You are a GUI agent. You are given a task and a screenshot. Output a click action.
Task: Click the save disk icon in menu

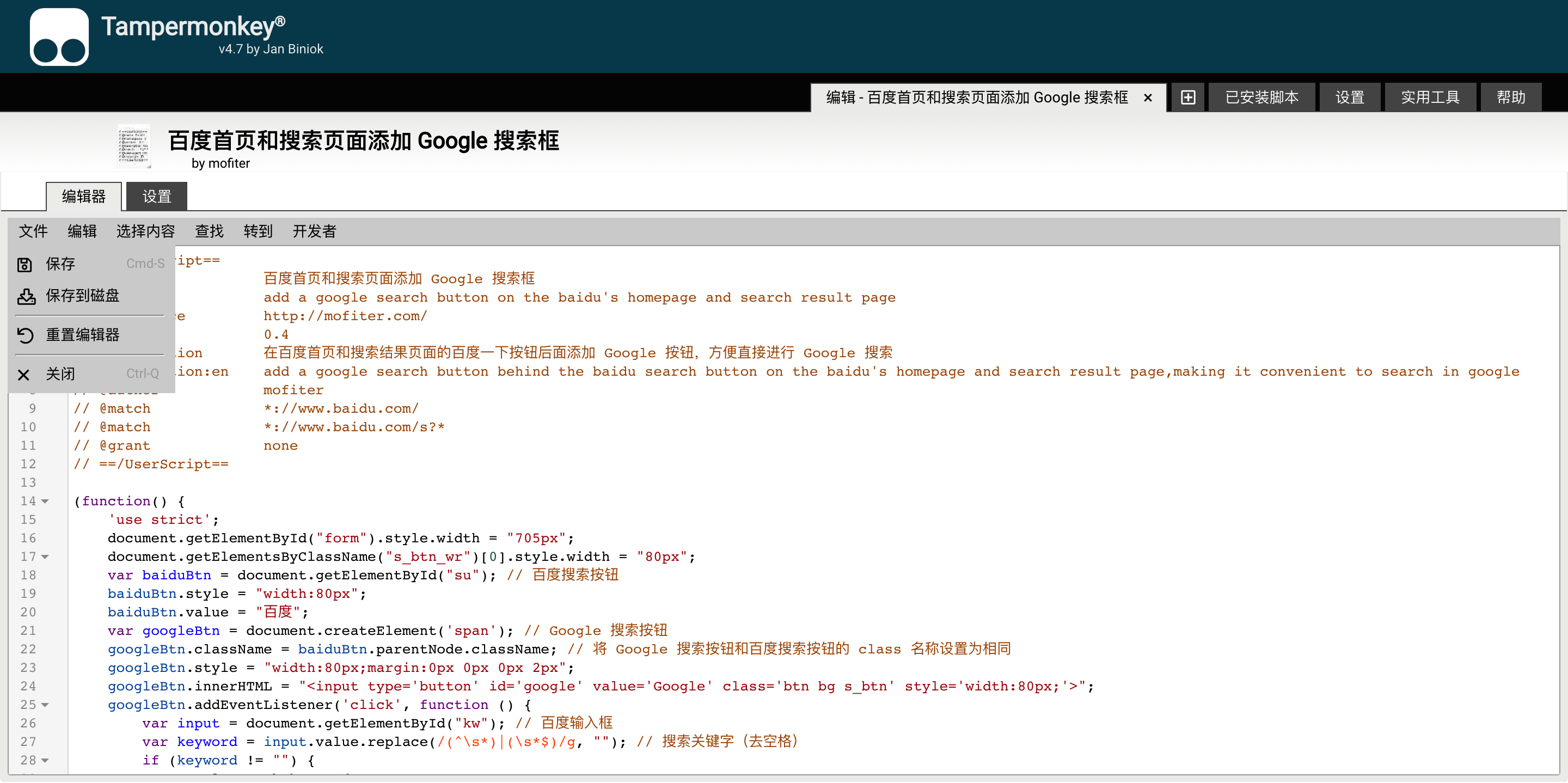[x=24, y=264]
